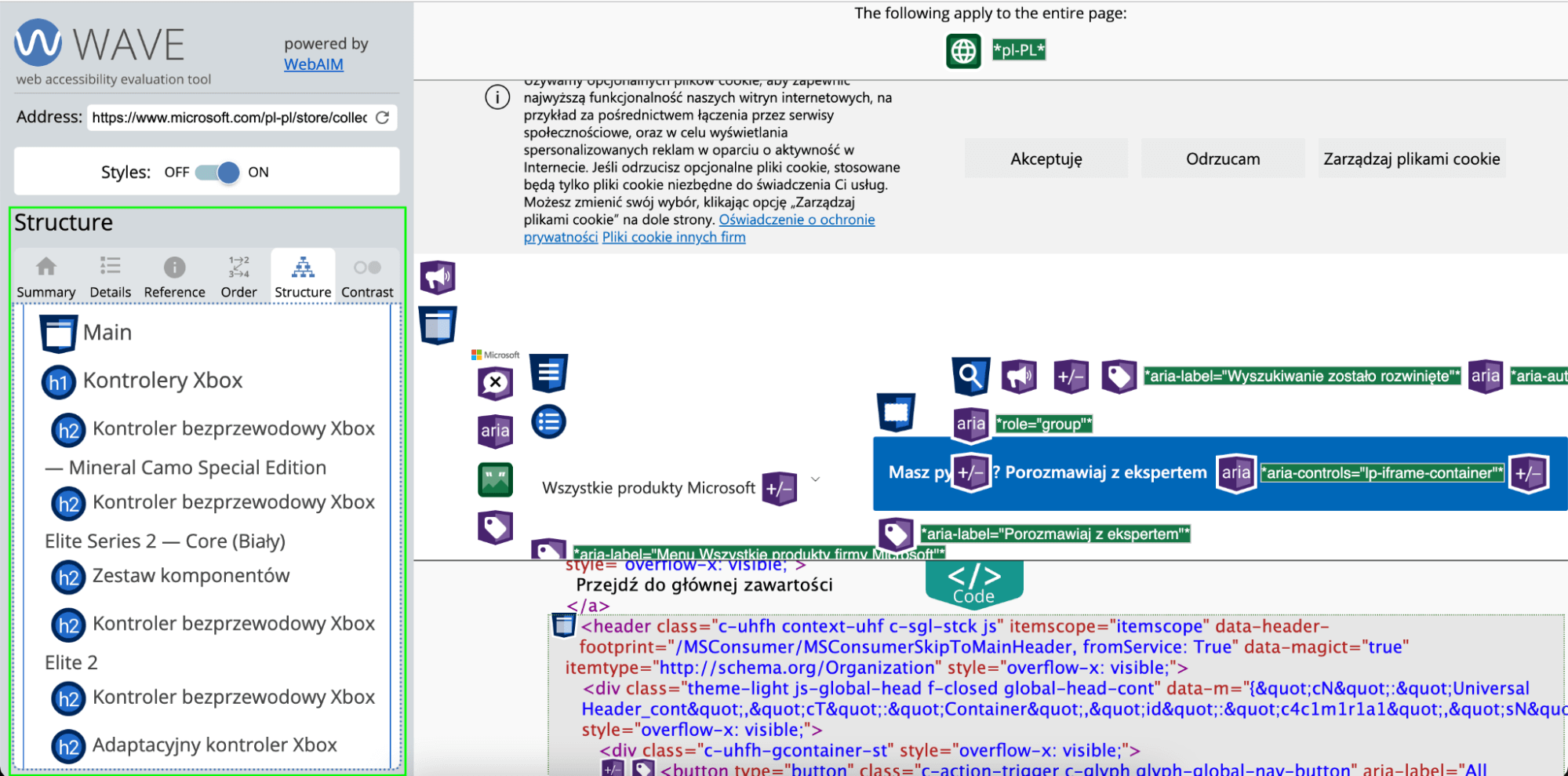This screenshot has height=776, width=1568.
Task: Click the tag icon before the Wyszukiwanie aria-label
Action: coord(1119,377)
